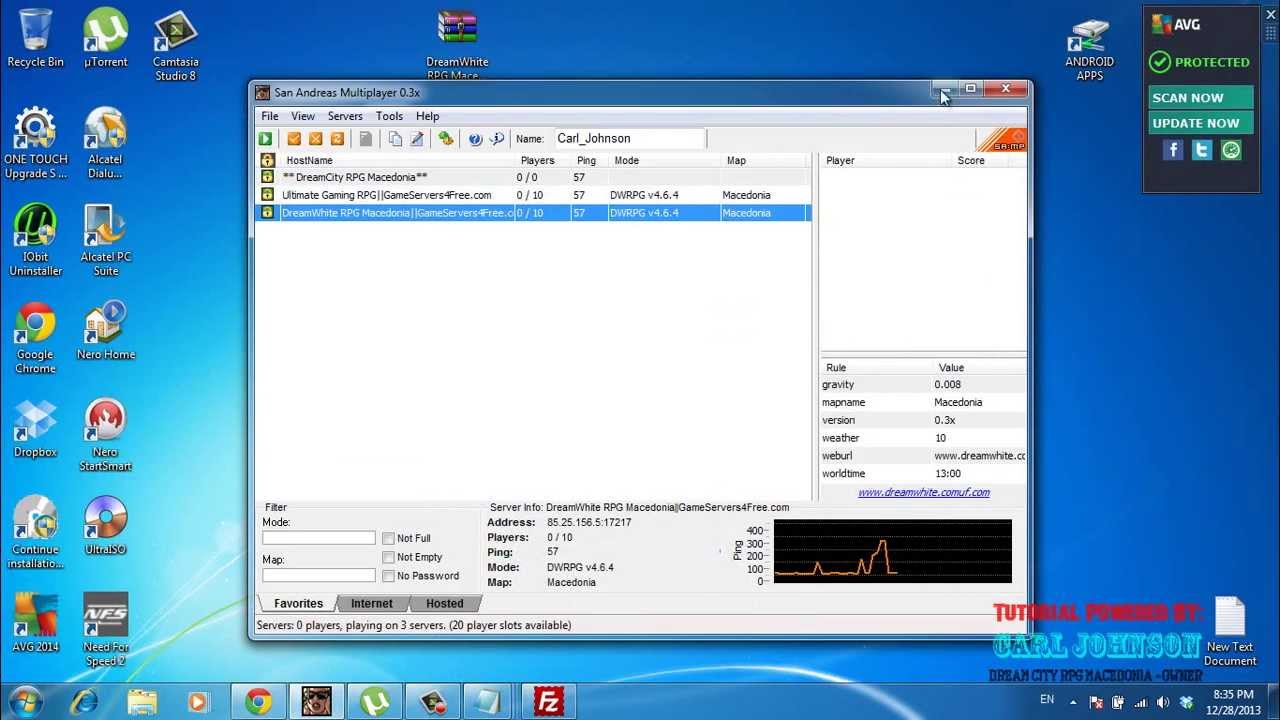Image resolution: width=1280 pixels, height=720 pixels.
Task: Enable the No Password filter checkbox
Action: (x=388, y=576)
